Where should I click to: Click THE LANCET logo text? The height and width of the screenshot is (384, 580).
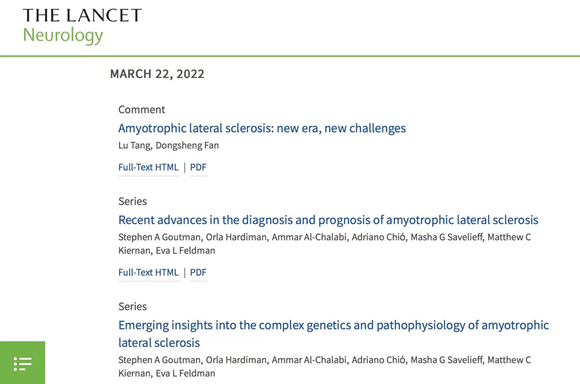tap(82, 16)
